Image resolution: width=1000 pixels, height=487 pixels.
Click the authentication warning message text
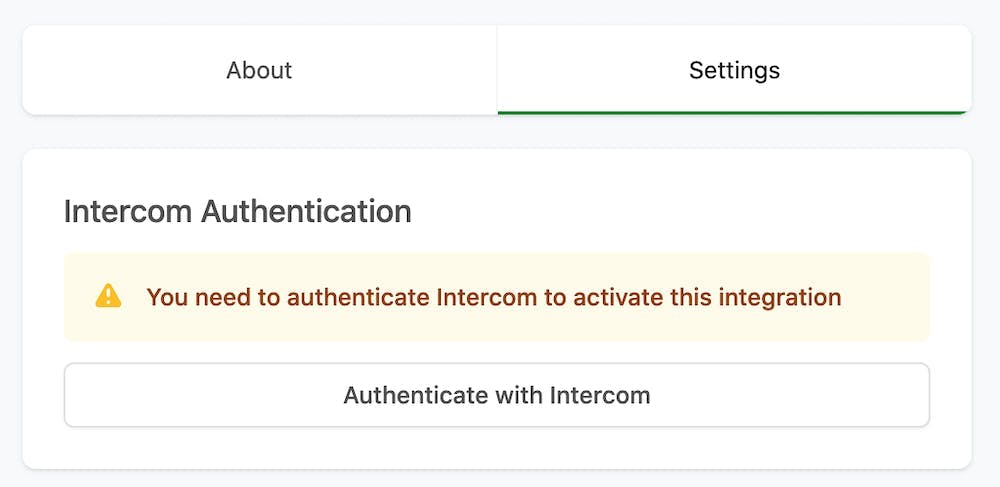[x=493, y=297]
